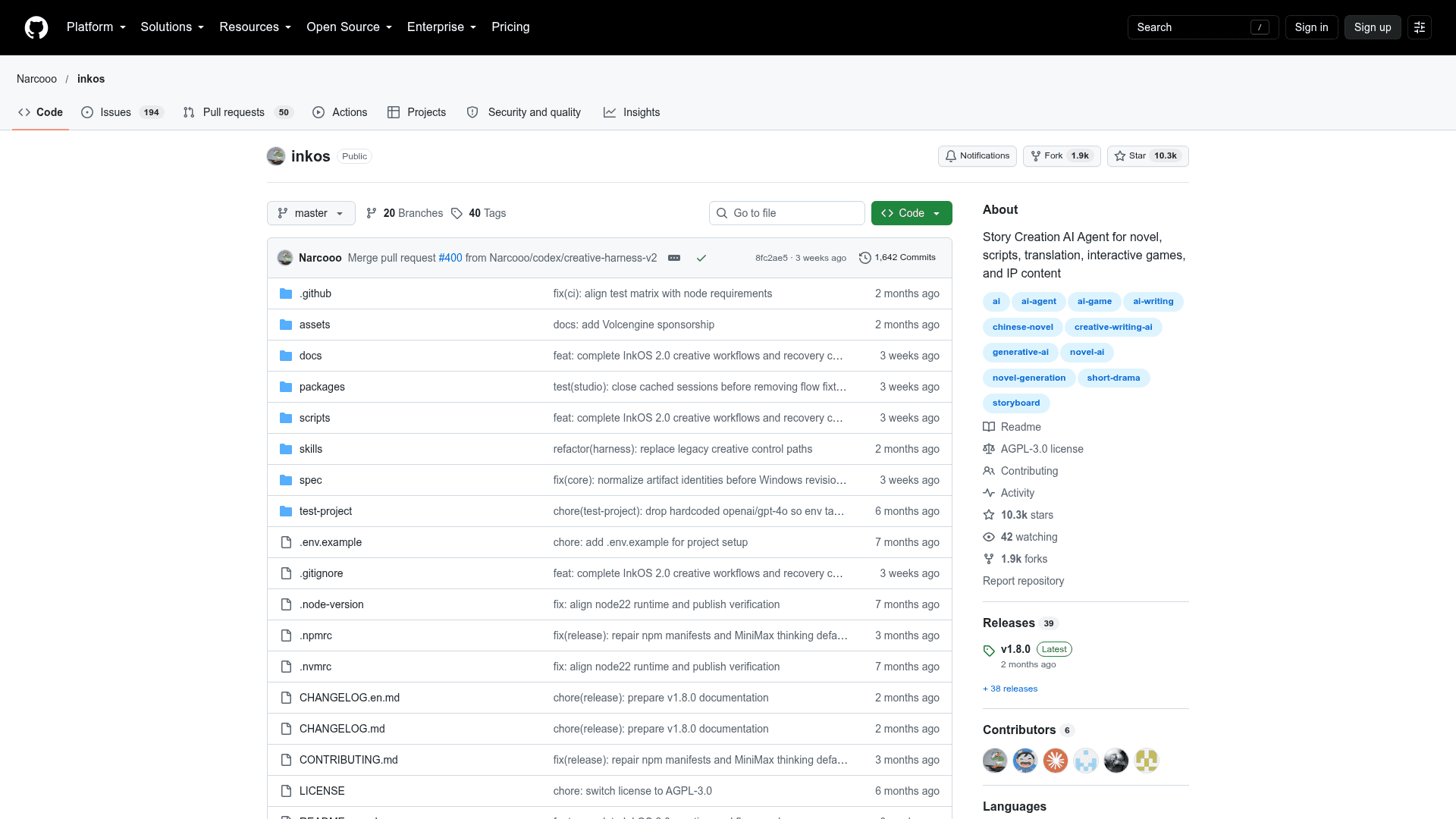Open the packages folder

click(322, 387)
